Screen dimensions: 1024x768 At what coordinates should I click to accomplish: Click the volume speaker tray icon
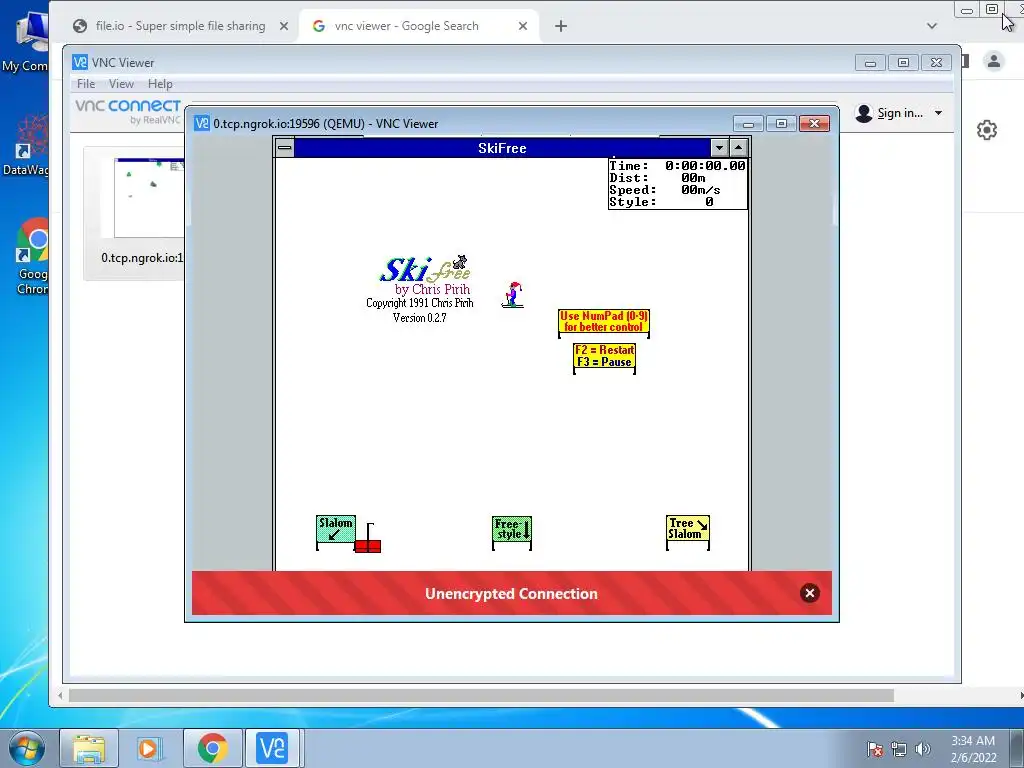coord(923,749)
